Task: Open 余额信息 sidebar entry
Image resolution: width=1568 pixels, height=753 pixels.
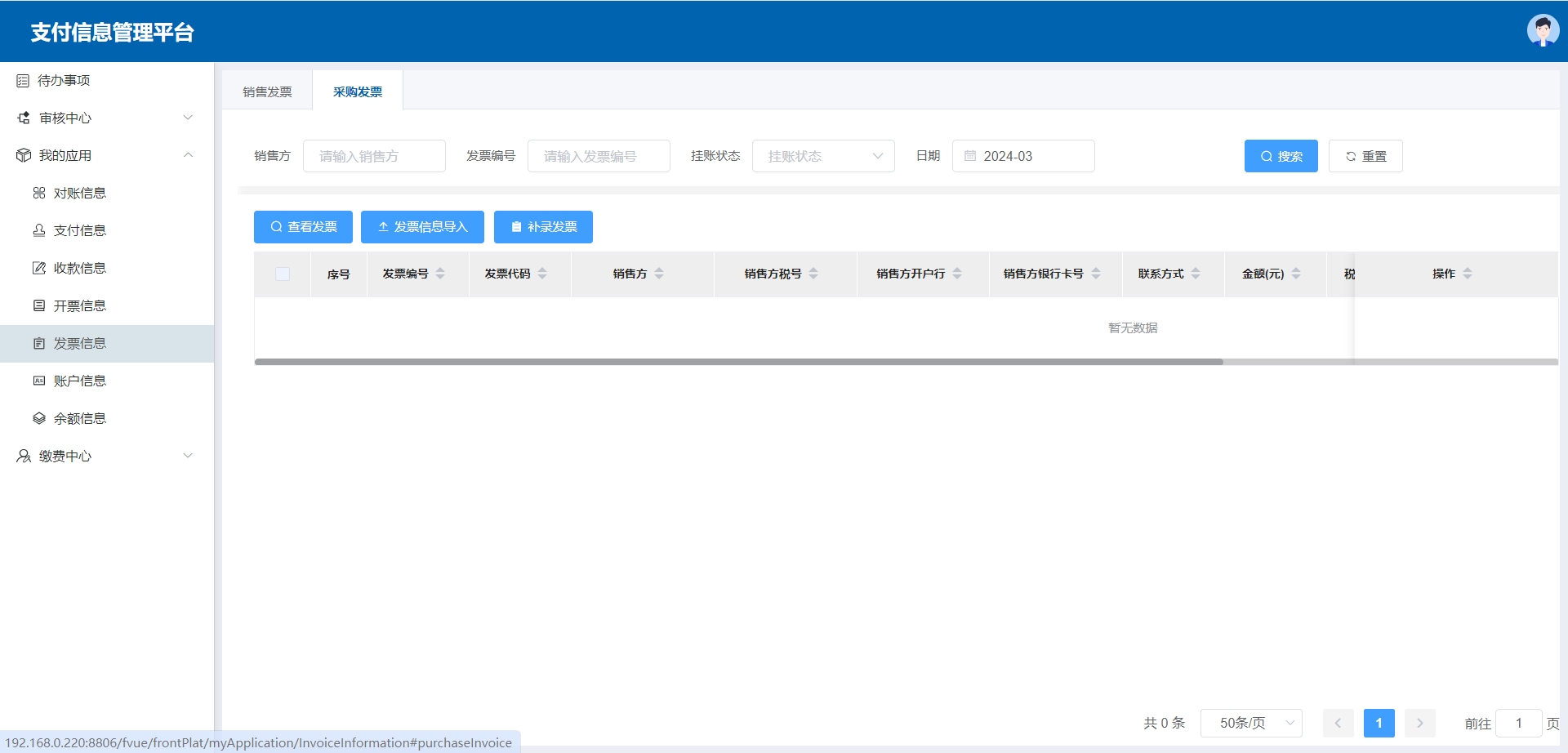Action: point(79,419)
